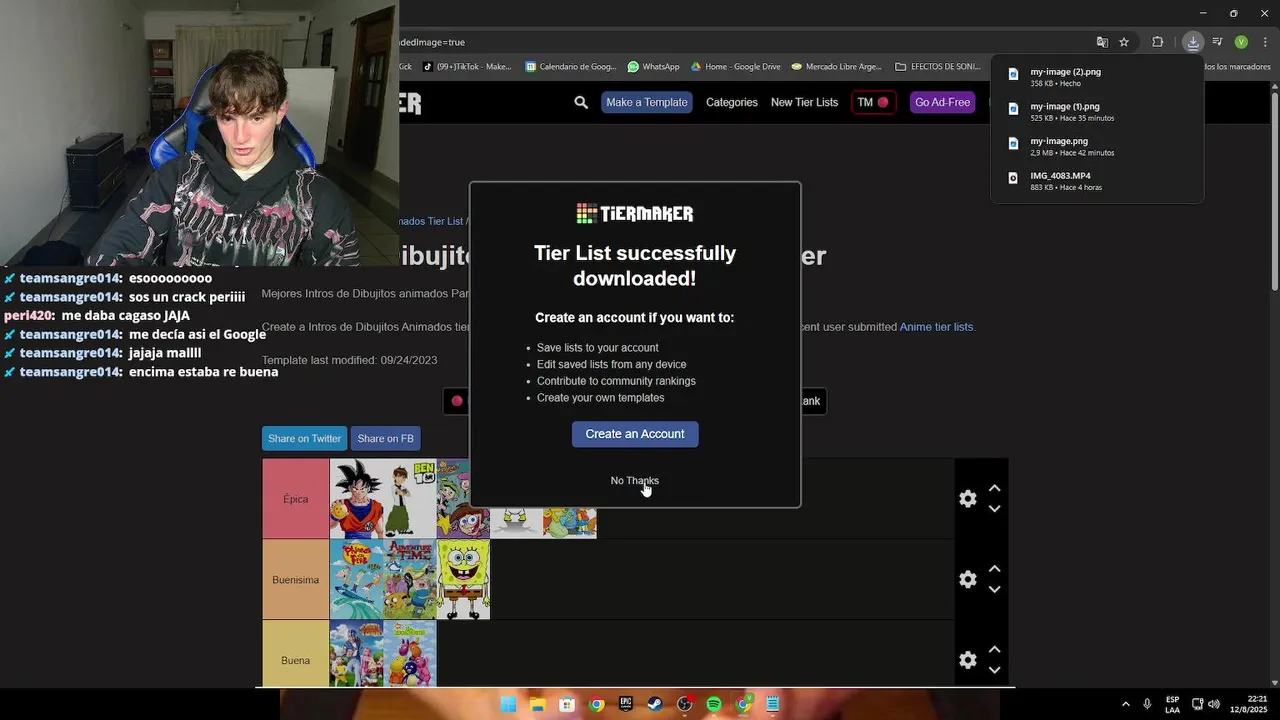Open Steam from the taskbar
This screenshot has height=720, width=1280.
coord(655,704)
